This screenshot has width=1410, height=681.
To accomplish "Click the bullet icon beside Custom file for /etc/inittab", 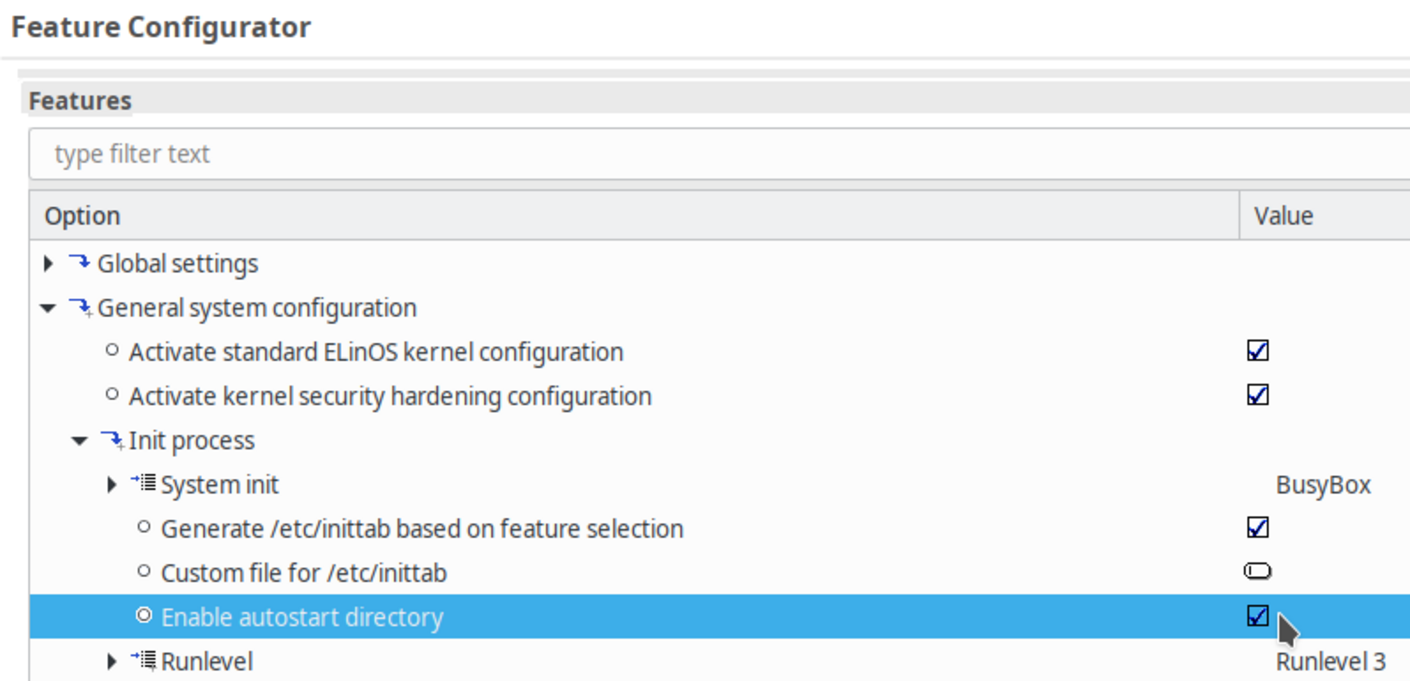I will tap(144, 572).
